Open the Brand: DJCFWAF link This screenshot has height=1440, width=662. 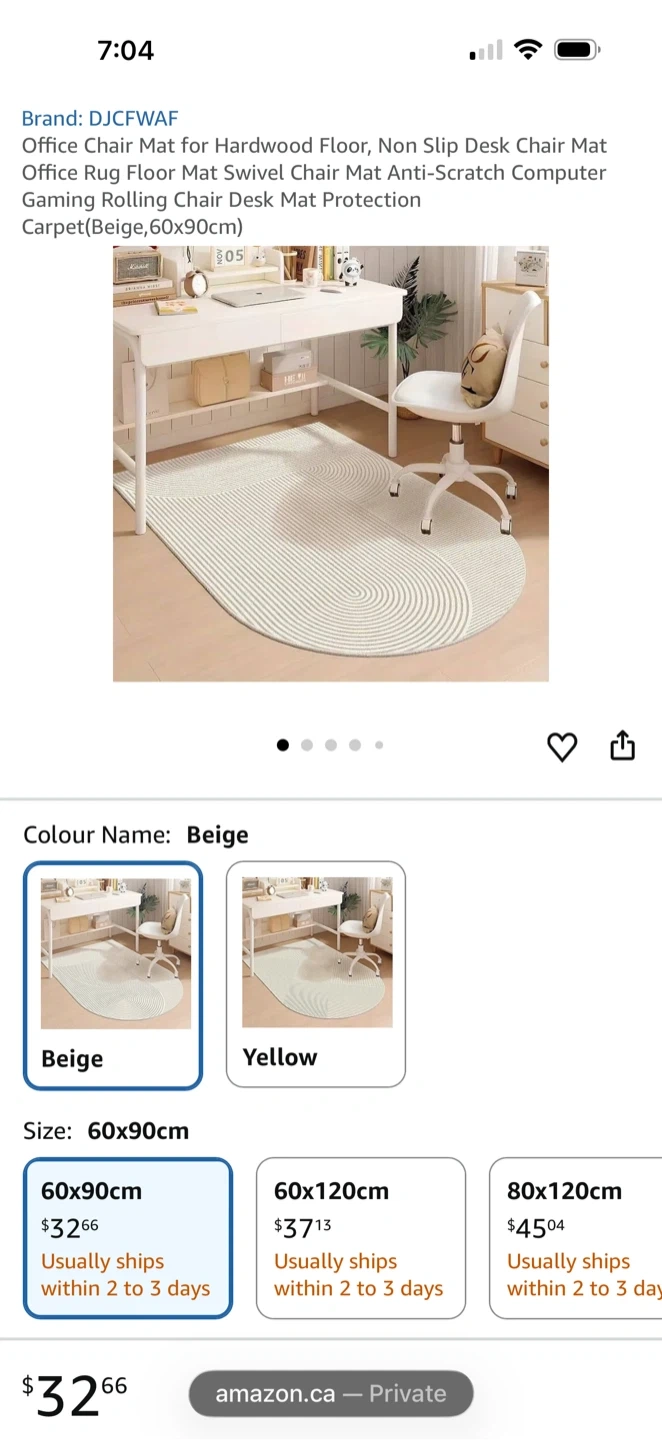click(100, 119)
